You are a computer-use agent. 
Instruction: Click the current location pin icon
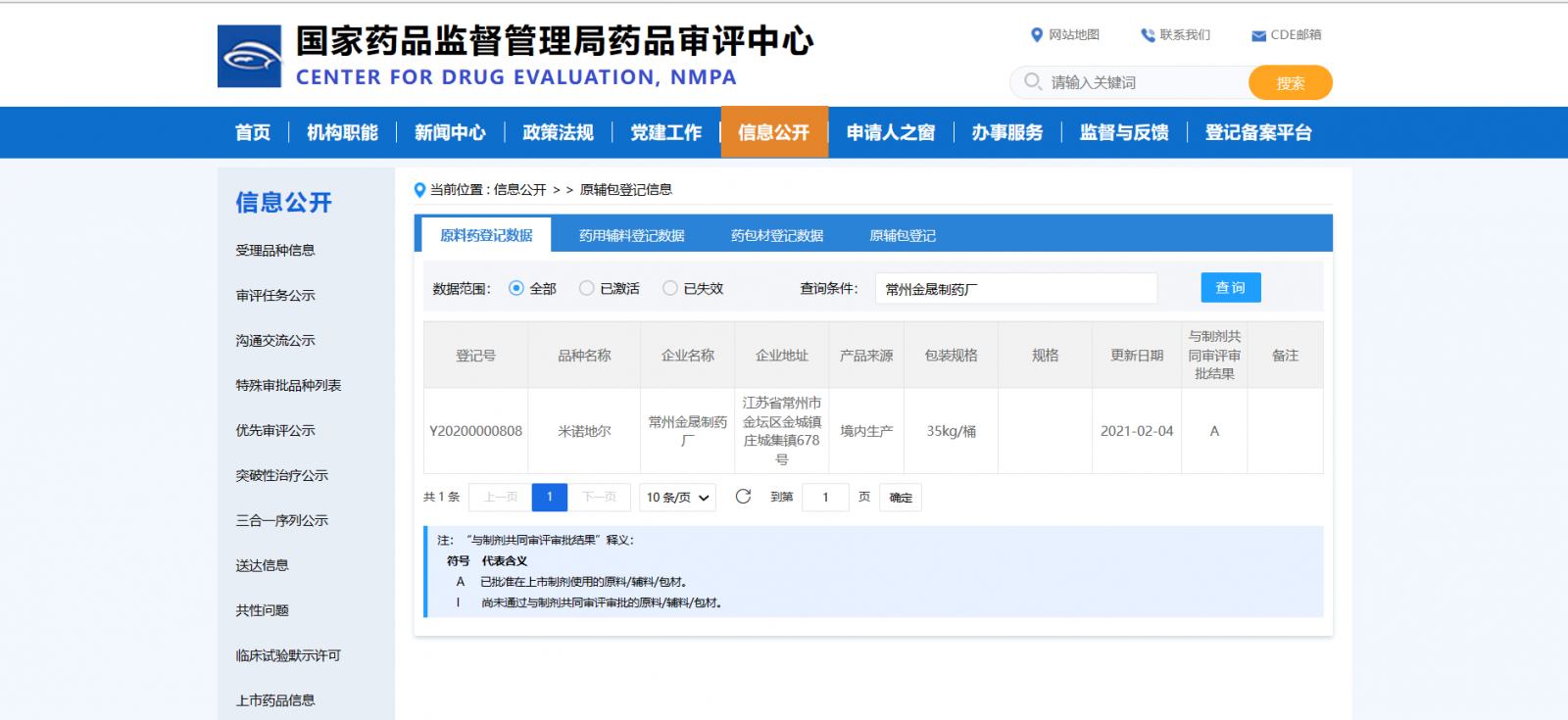(x=419, y=190)
